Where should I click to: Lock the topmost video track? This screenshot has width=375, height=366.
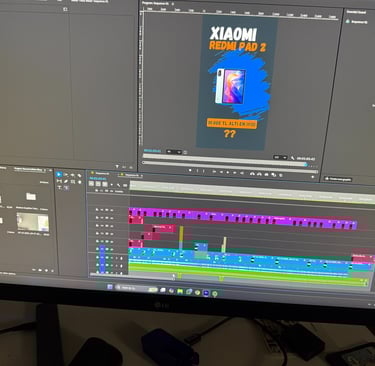pyautogui.click(x=97, y=210)
